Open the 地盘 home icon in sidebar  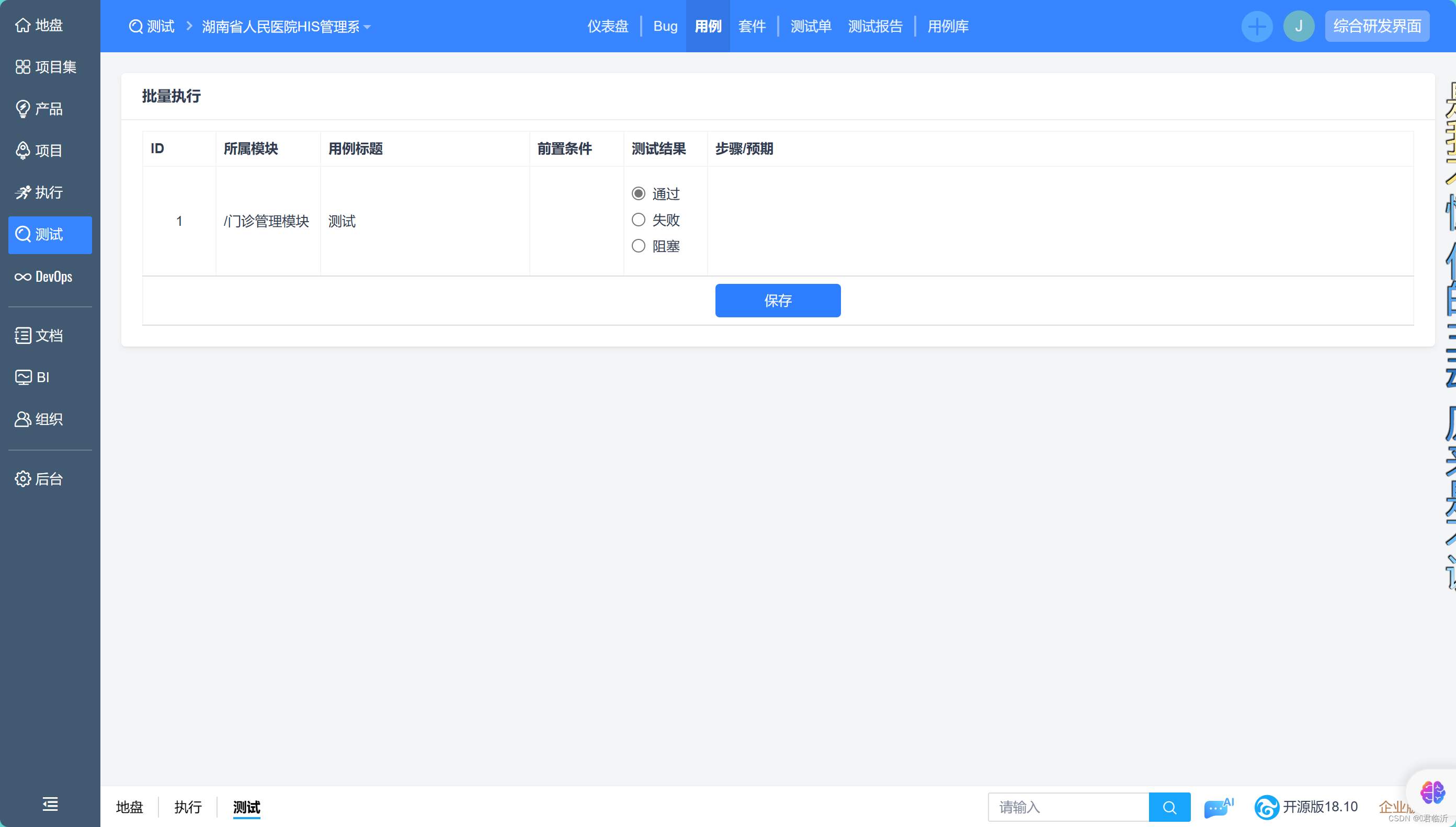tap(22, 25)
